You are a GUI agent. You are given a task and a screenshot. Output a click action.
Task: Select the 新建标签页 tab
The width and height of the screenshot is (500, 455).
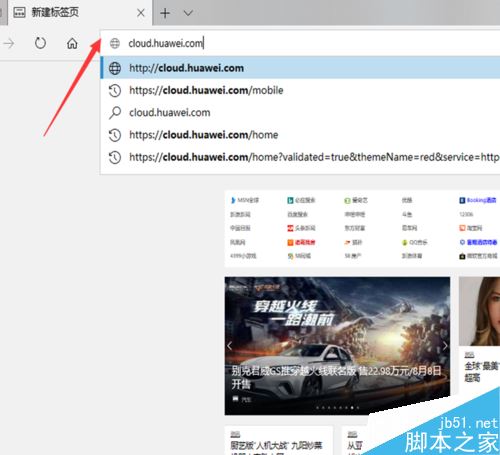point(80,13)
